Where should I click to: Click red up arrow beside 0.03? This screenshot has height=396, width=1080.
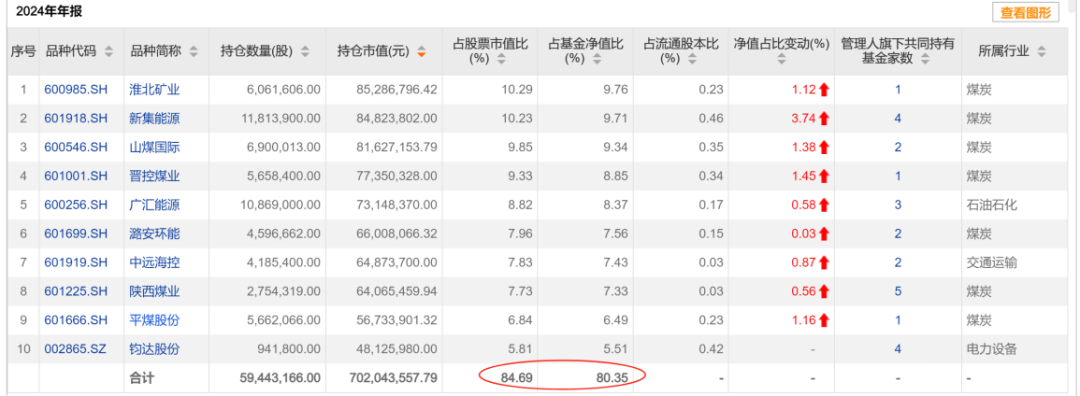pyautogui.click(x=824, y=234)
